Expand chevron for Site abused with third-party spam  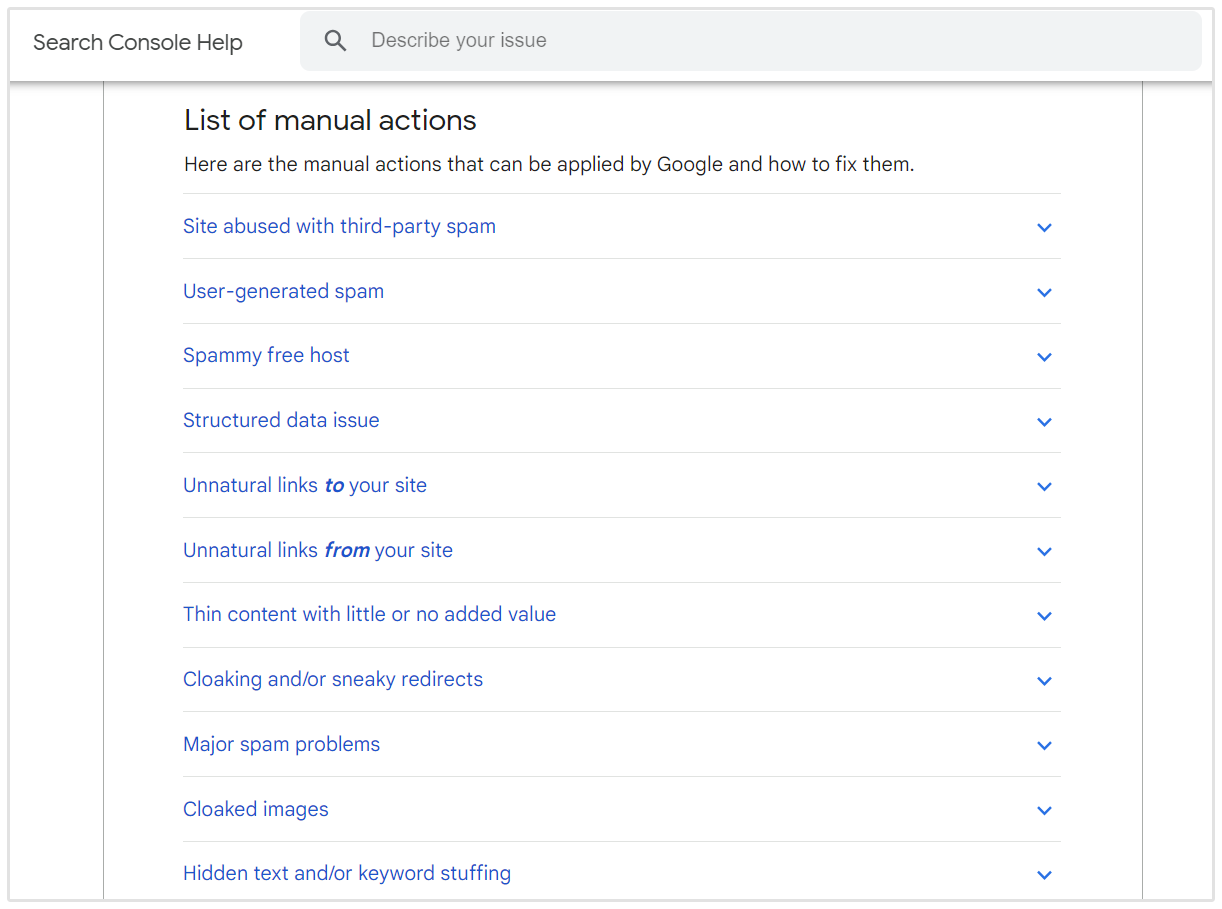coord(1044,227)
